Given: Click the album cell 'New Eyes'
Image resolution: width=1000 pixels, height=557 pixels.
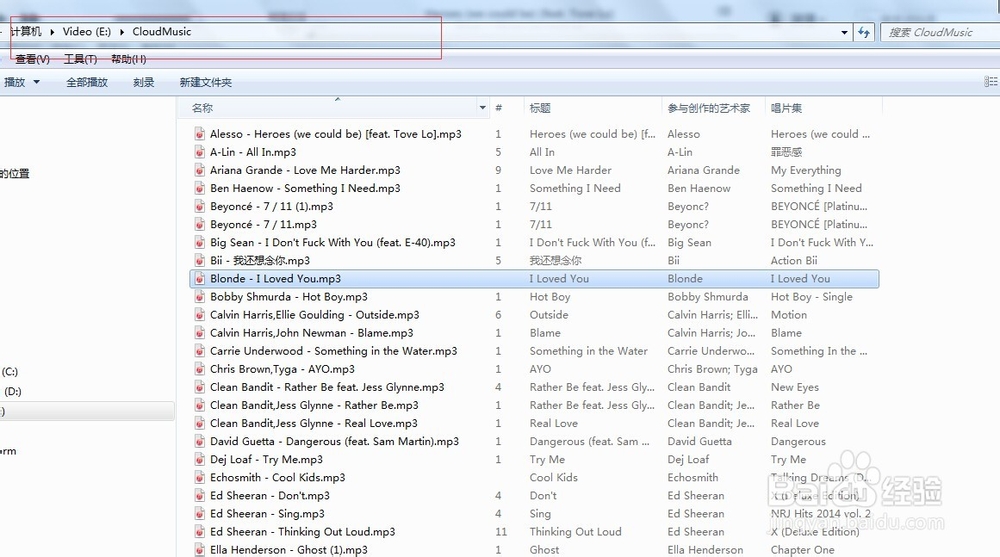Looking at the screenshot, I should (x=795, y=387).
